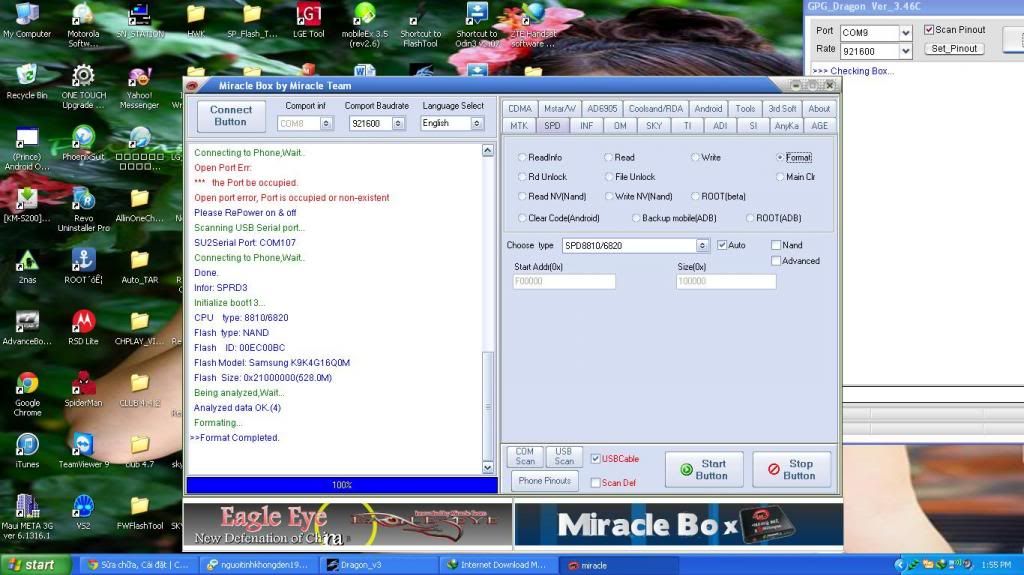Open the Comport Baudrate dropdown
This screenshot has height=575, width=1024.
coord(398,123)
